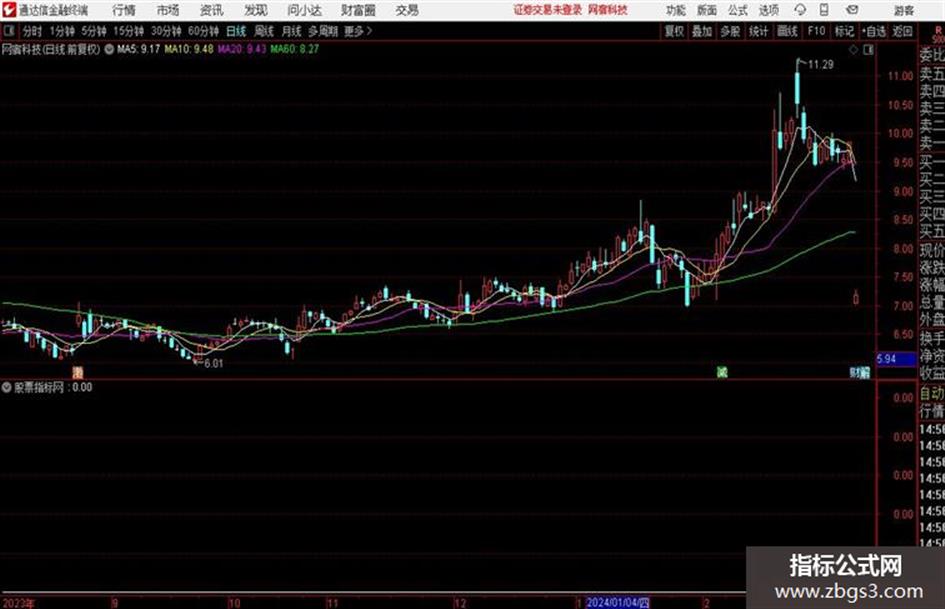
Task: Open the 资讯 menu
Action: coord(212,10)
